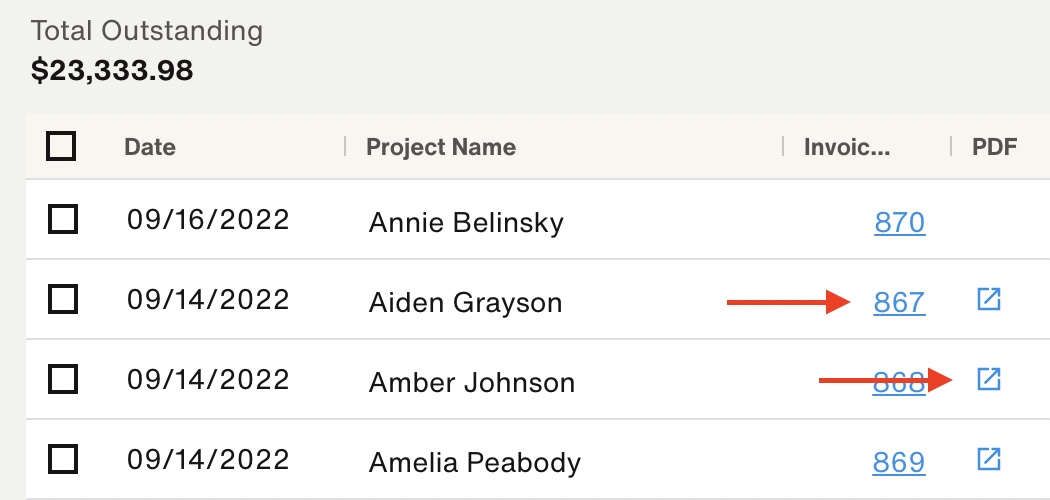Click the 09/16/2022 date cell
Image resolution: width=1050 pixels, height=500 pixels.
208,220
